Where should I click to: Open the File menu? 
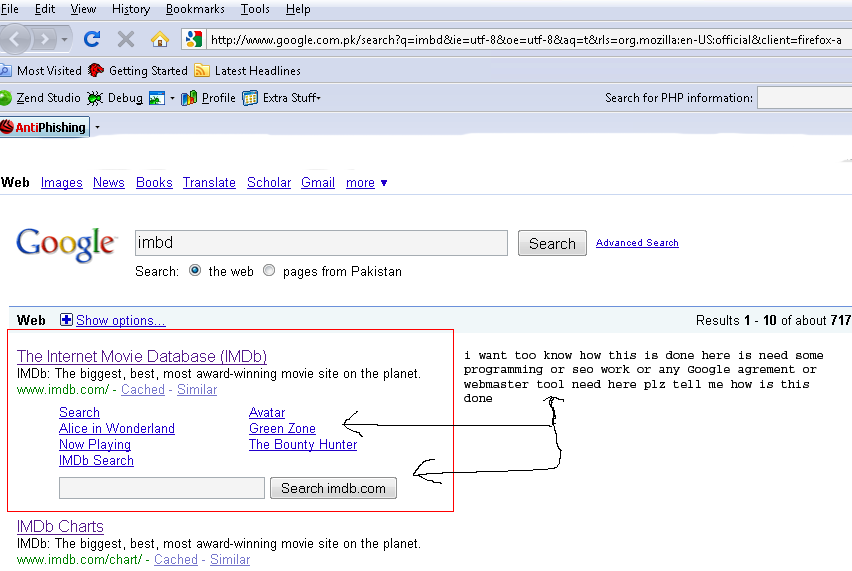(10, 9)
